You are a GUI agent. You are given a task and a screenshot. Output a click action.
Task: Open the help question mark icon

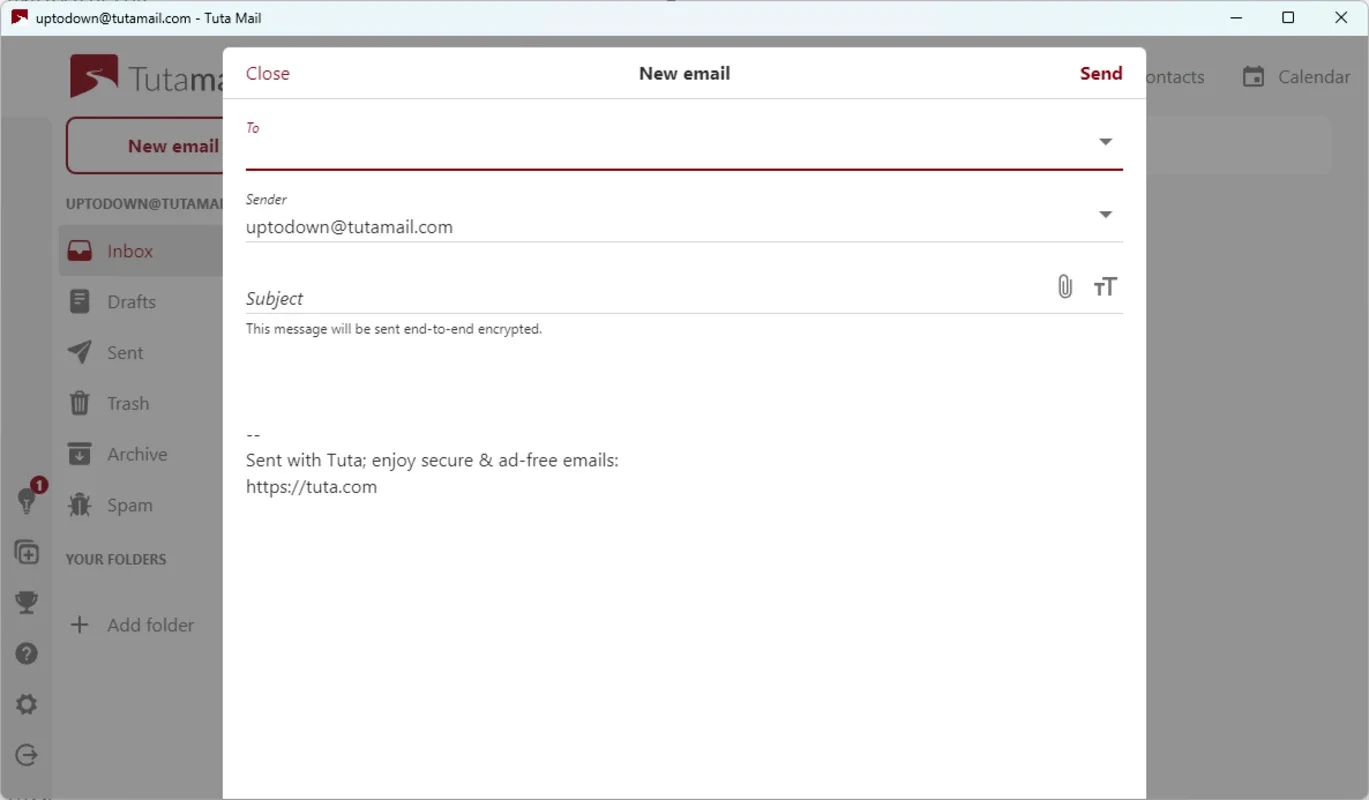point(27,654)
